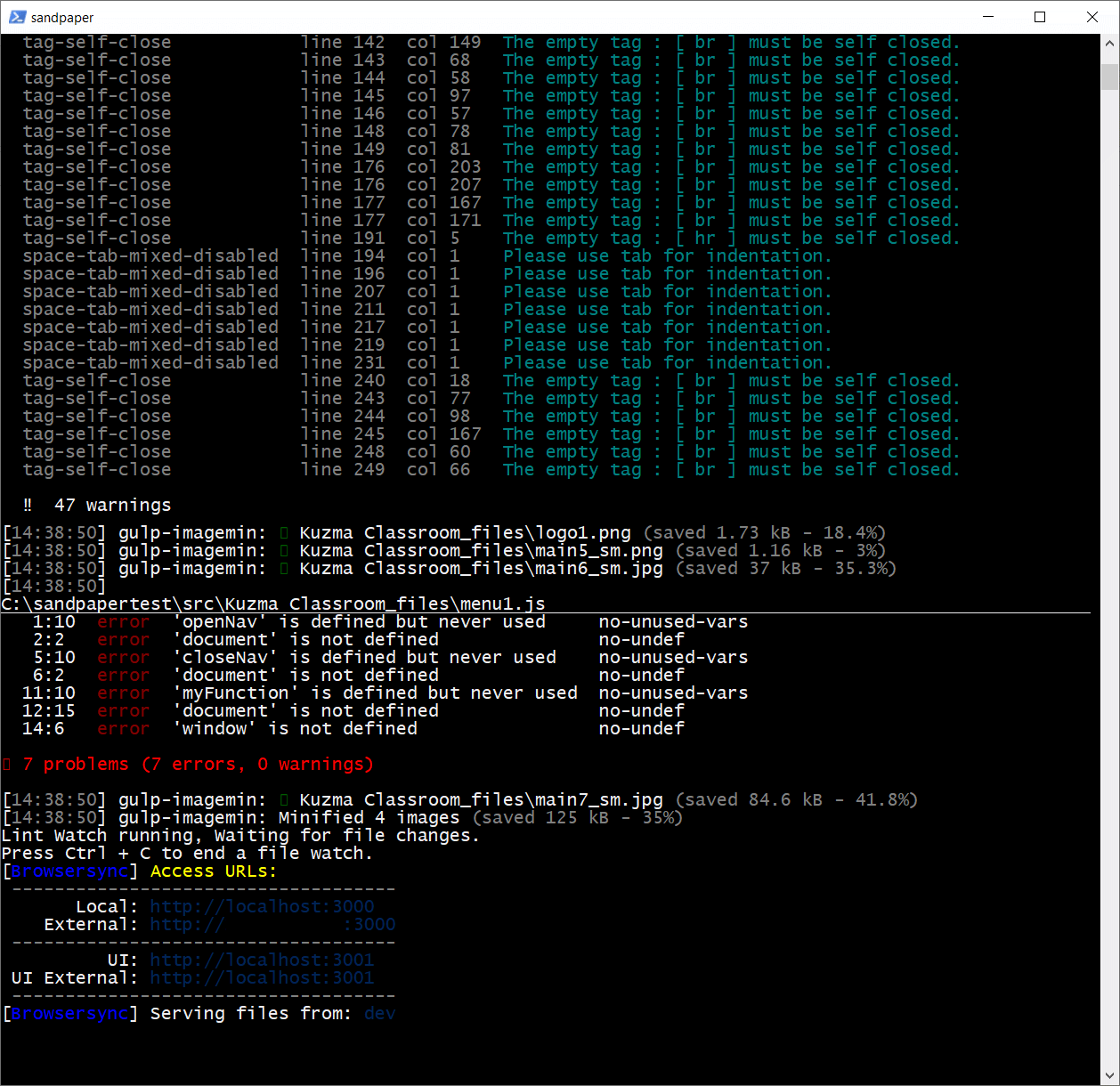Click 'Lint Watch running, Waiting for file changes.'
1120x1086 pixels.
[240, 835]
